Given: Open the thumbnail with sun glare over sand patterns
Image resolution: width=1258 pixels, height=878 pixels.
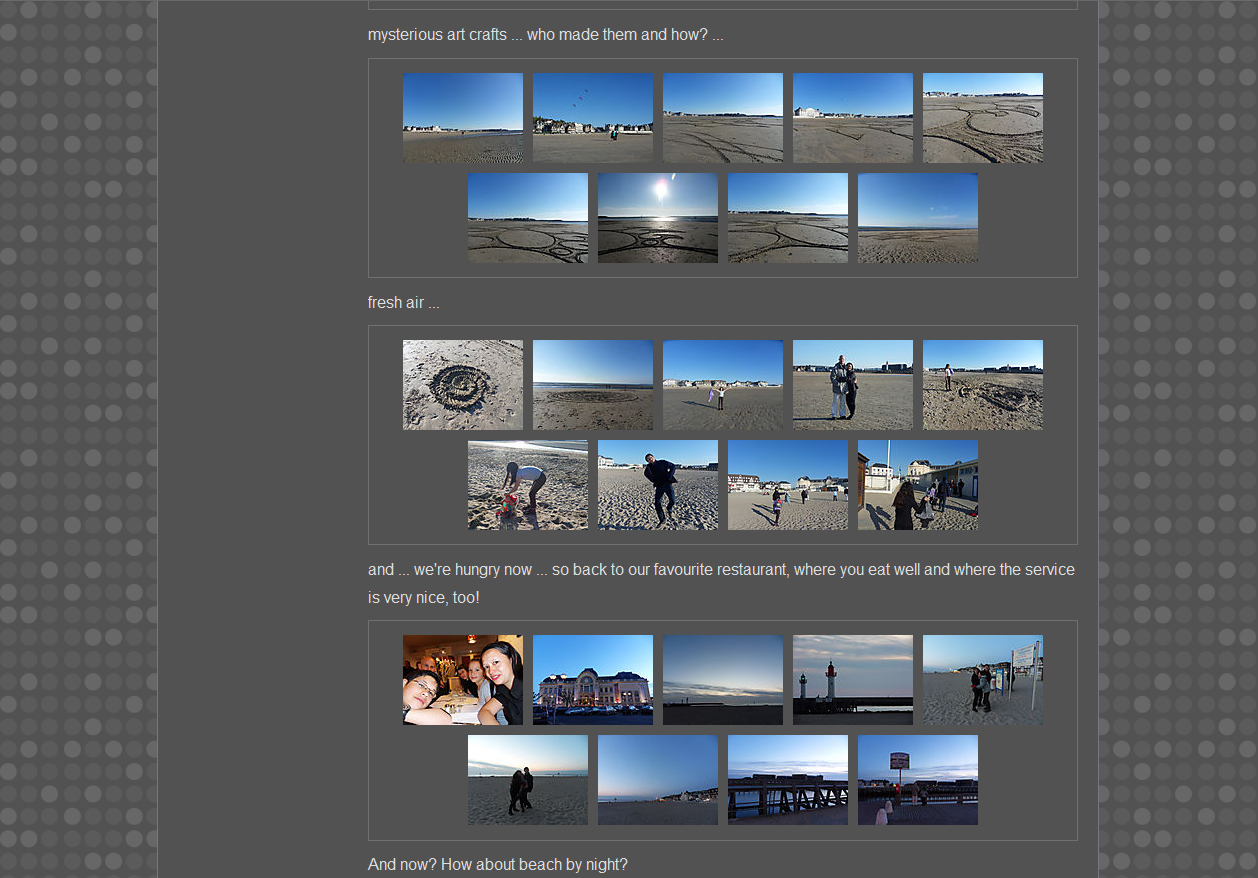Looking at the screenshot, I should click(657, 218).
